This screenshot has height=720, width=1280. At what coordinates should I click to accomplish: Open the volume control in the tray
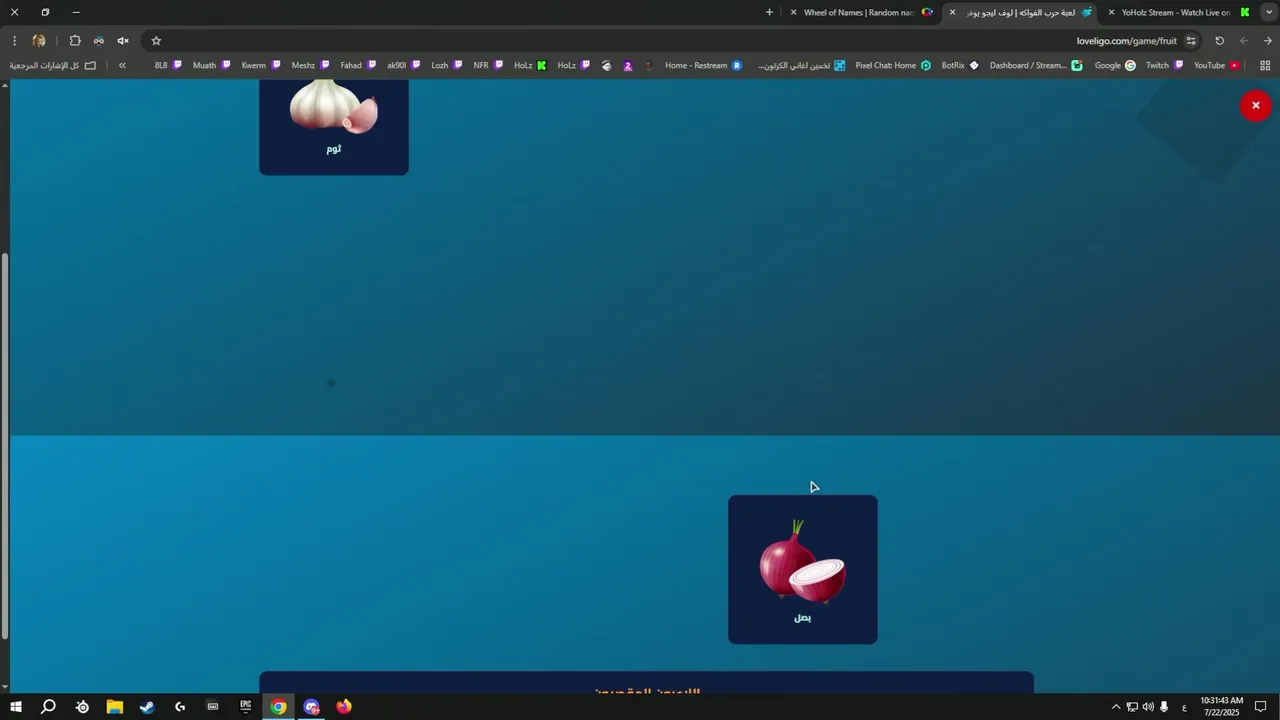click(1148, 707)
